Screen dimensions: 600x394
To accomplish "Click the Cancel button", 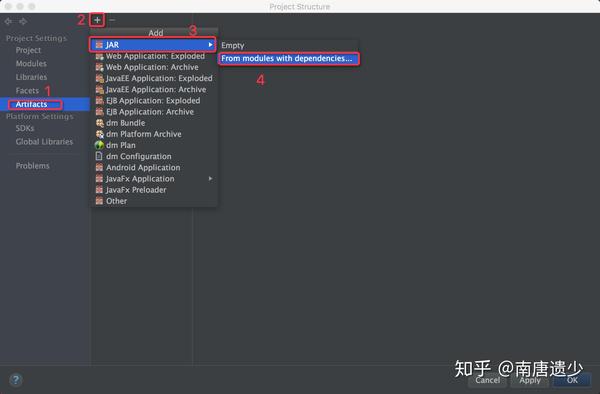I will point(488,380).
